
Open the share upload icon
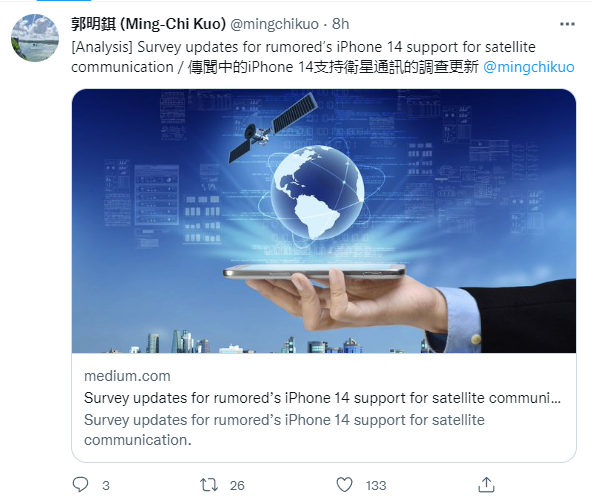tap(486, 485)
